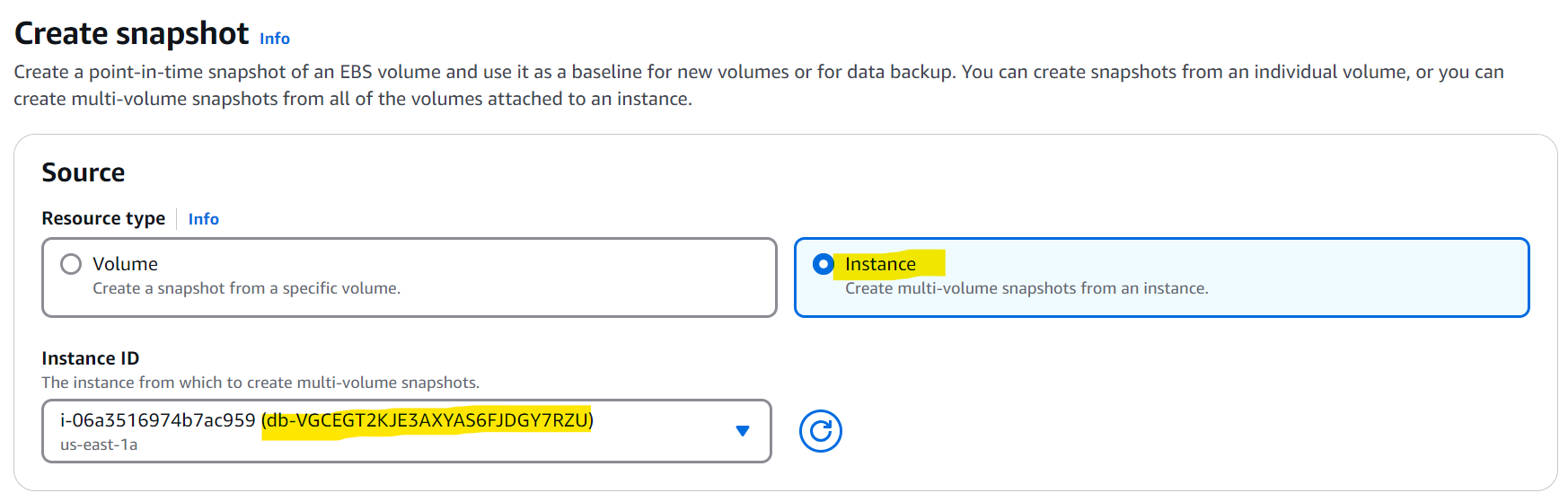Viewport: 1568px width, 502px height.
Task: Click the highlighted 'Instance' option label
Action: (880, 264)
